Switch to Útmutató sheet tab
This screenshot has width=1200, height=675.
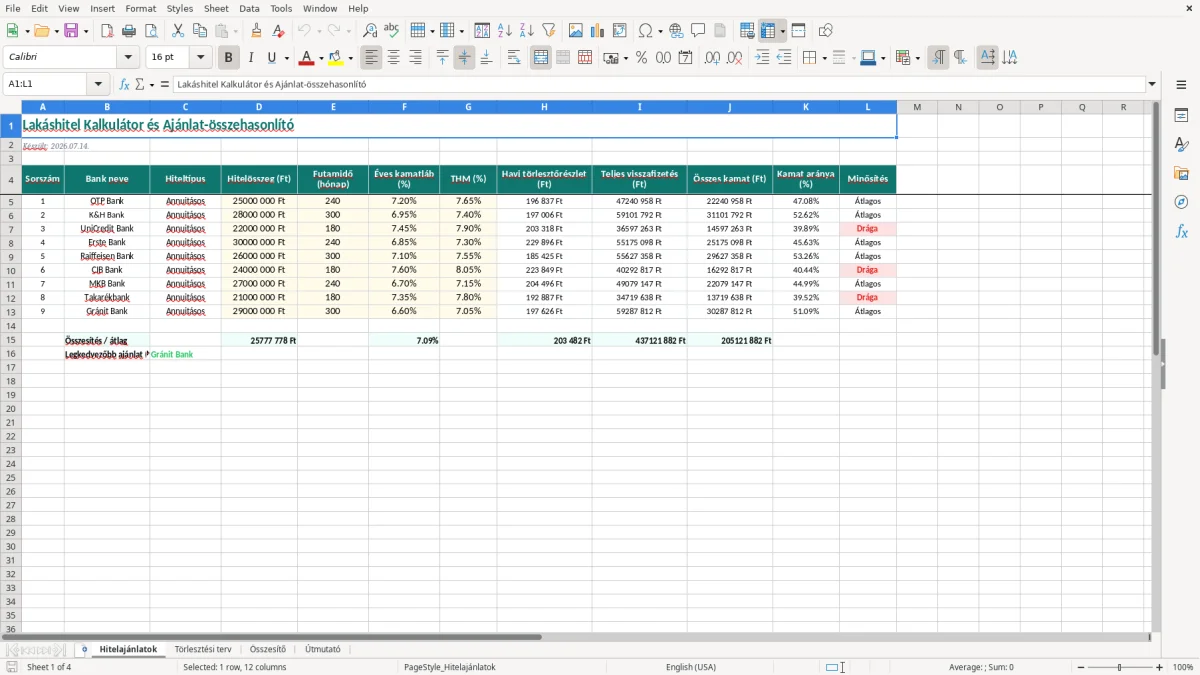point(323,649)
